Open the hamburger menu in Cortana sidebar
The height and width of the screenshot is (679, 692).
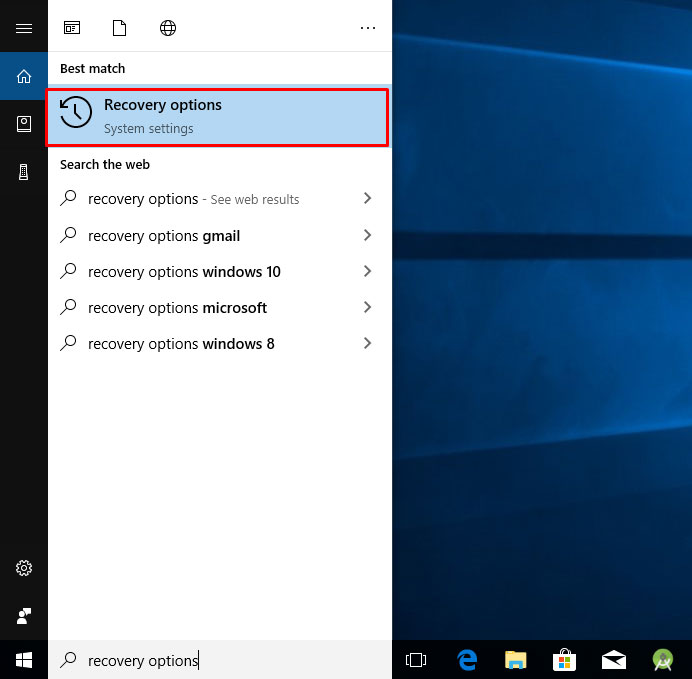pyautogui.click(x=24, y=29)
